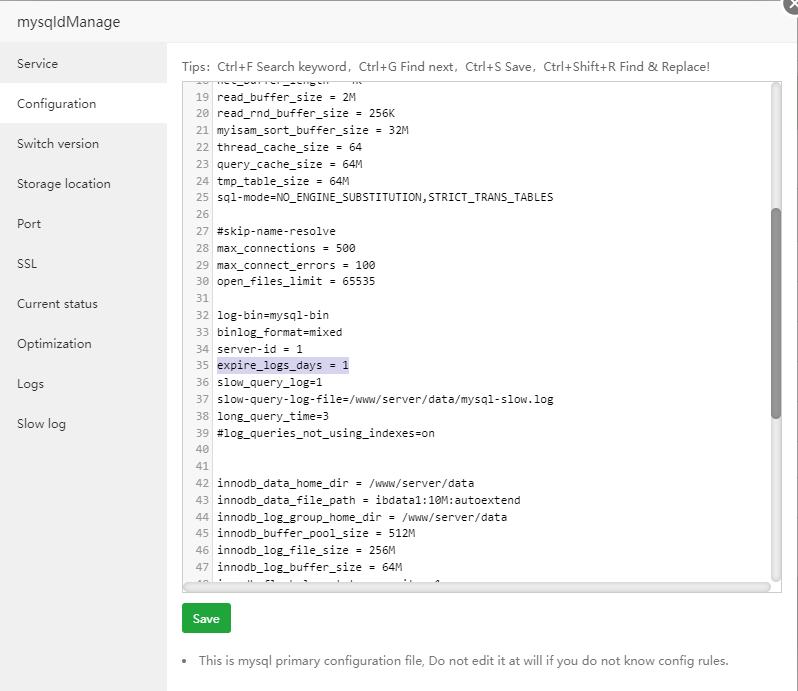Close the mysqldManage dialog
This screenshot has height=691, width=798.
click(792, 4)
